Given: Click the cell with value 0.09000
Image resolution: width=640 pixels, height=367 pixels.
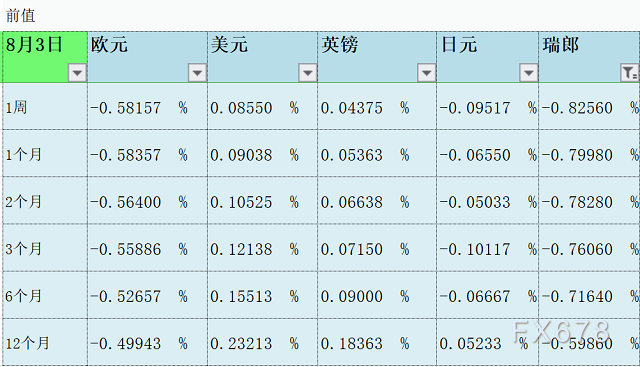Looking at the screenshot, I should coord(377,295).
